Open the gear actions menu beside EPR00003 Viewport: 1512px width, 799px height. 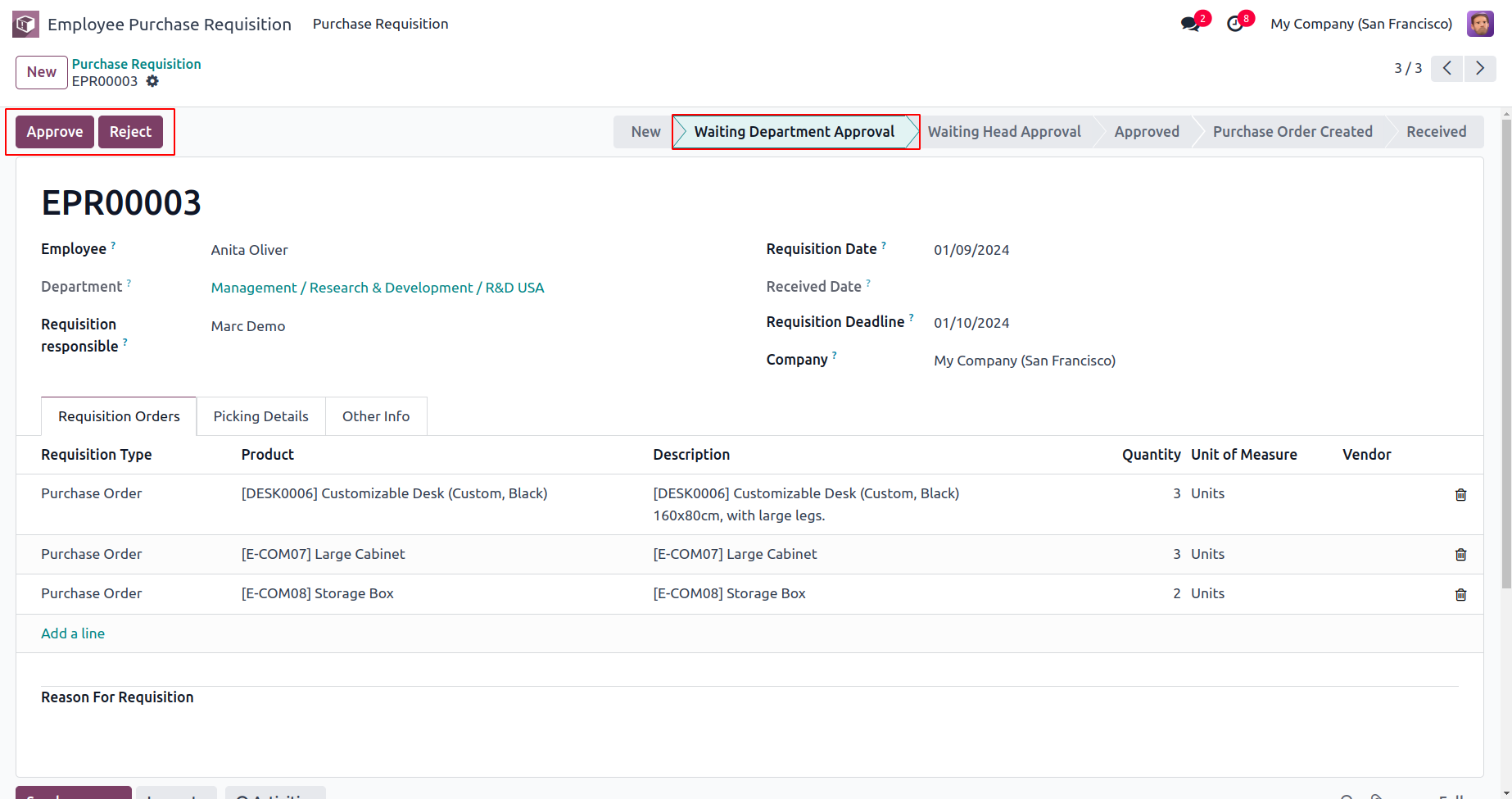pyautogui.click(x=152, y=81)
